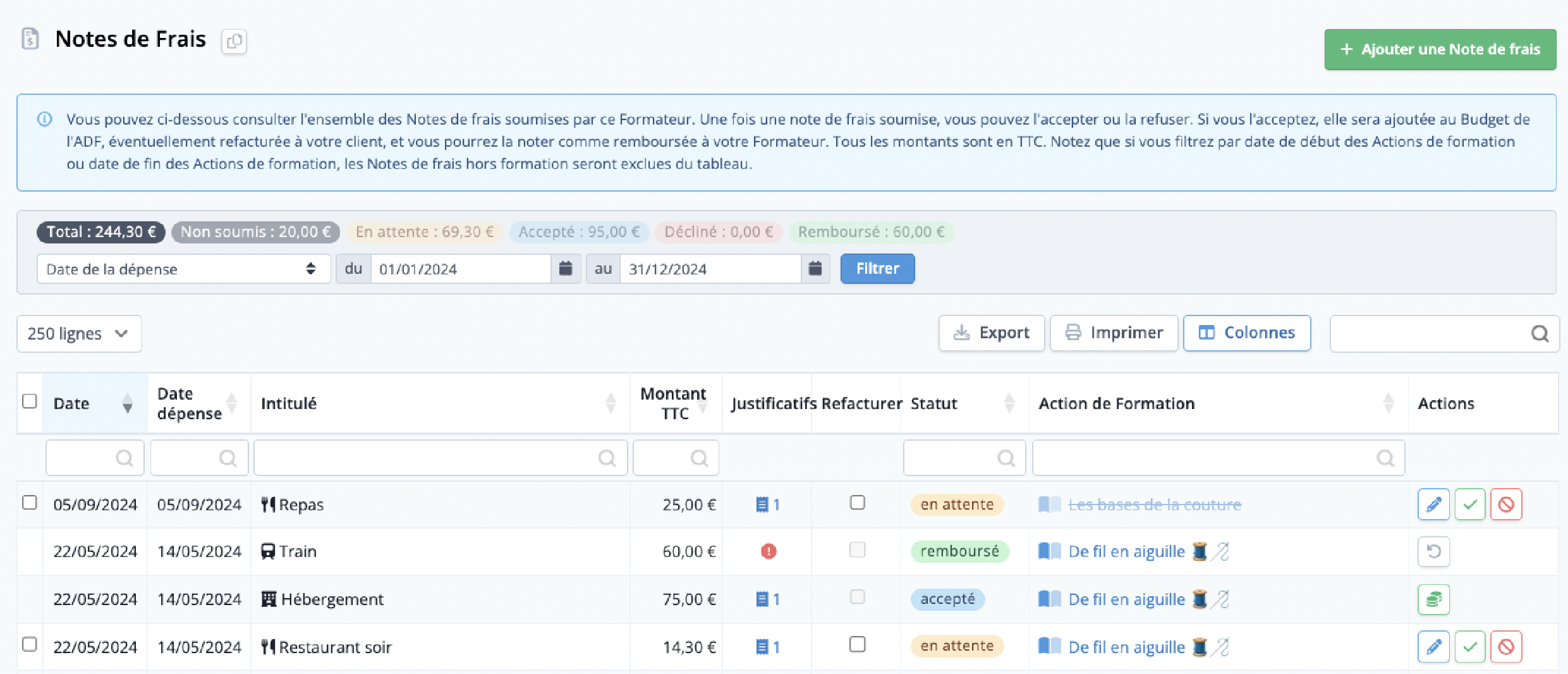Open the Date de la dépense filter dropdown
This screenshot has width=1568, height=674.
[184, 269]
